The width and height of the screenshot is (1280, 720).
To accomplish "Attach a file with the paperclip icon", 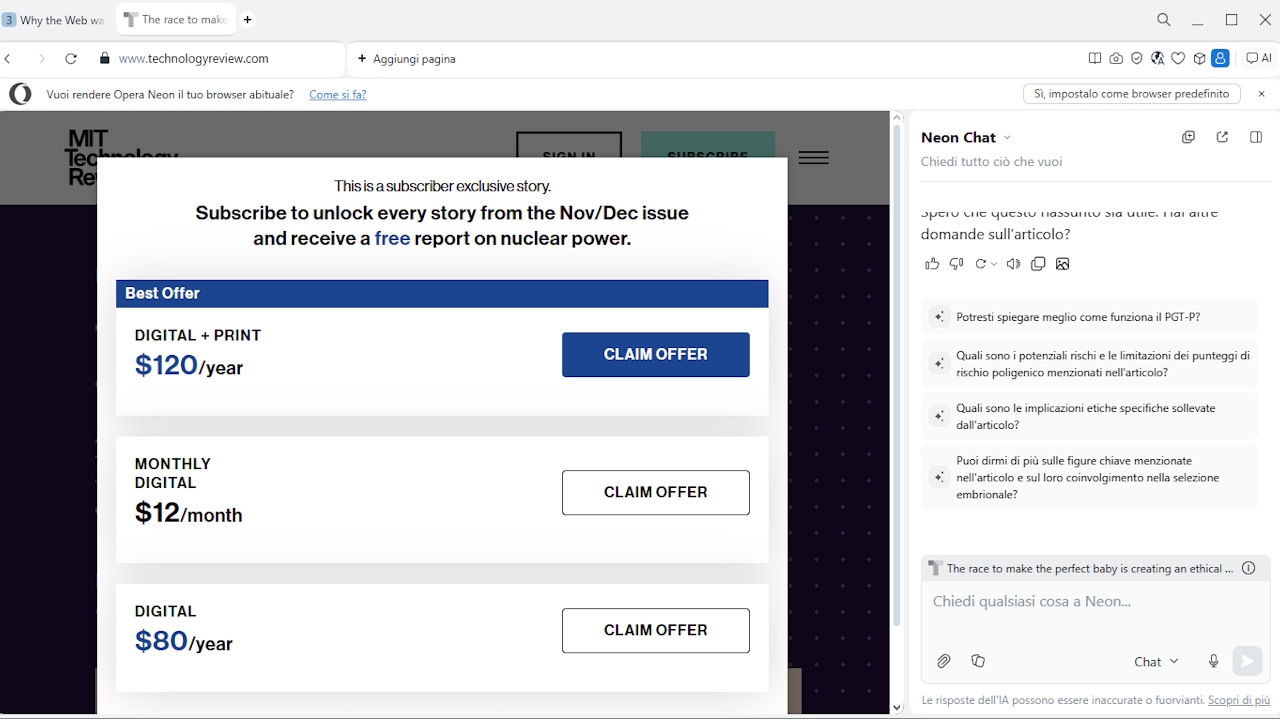I will tap(943, 661).
